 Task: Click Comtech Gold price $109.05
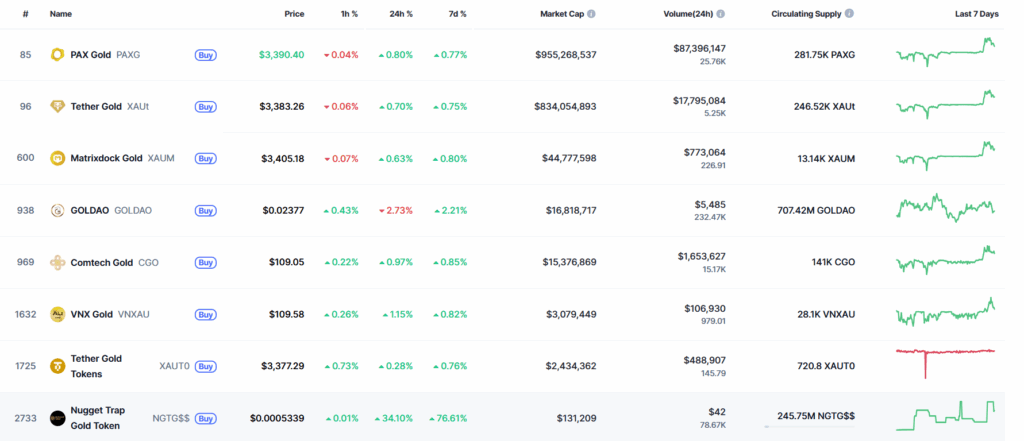(x=287, y=263)
